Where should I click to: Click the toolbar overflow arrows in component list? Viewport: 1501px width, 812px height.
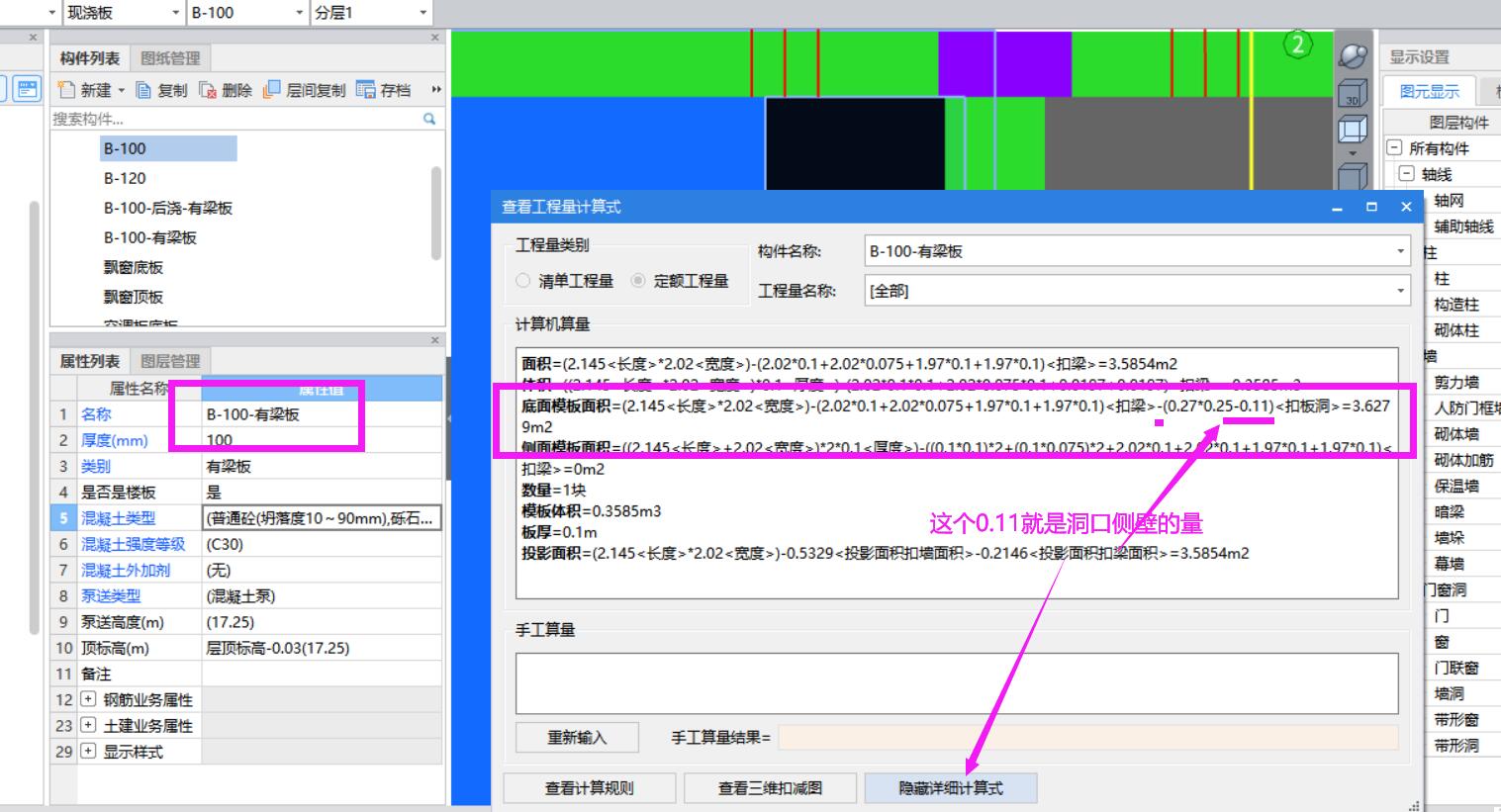click(435, 90)
